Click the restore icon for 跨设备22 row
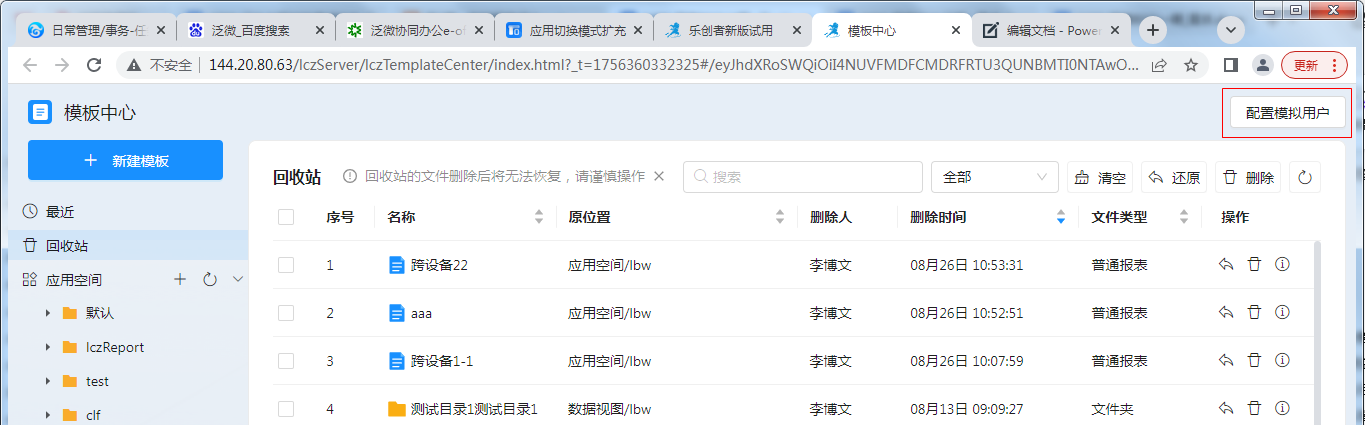This screenshot has width=1365, height=425. [1226, 265]
